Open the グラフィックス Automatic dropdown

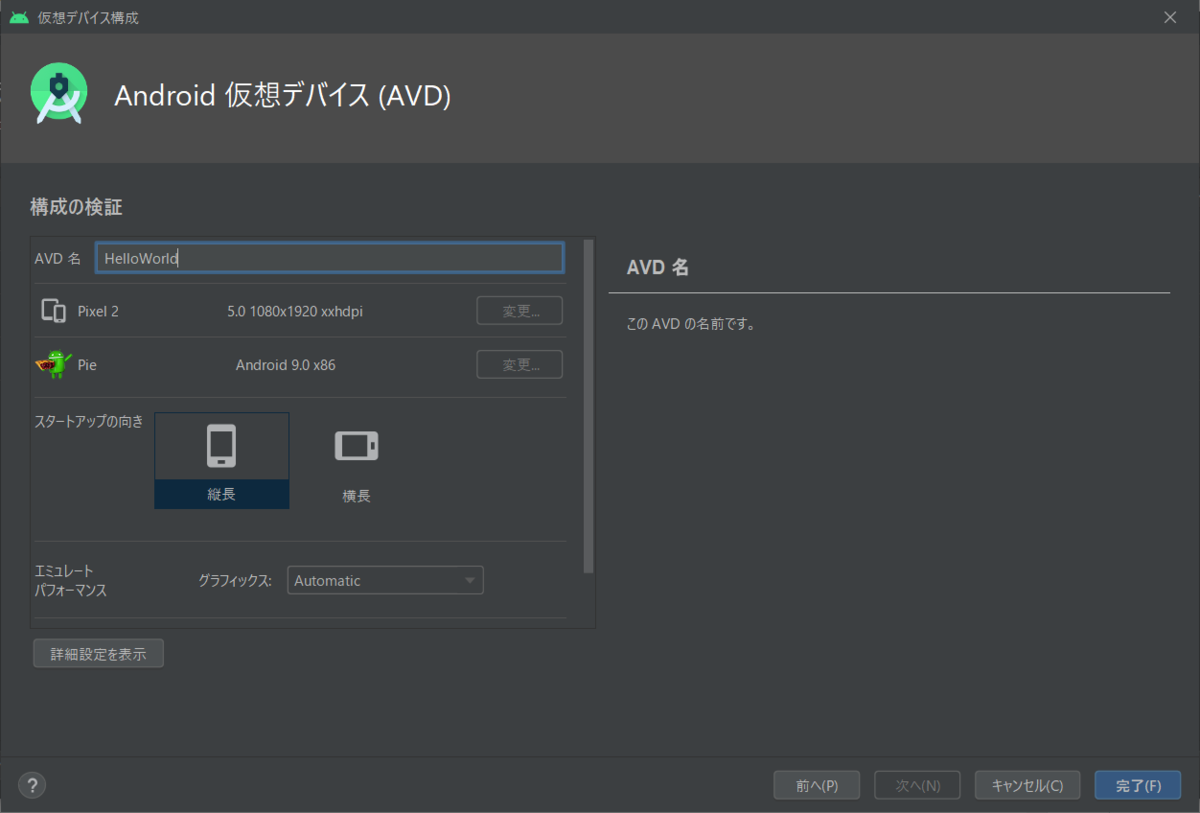point(385,580)
